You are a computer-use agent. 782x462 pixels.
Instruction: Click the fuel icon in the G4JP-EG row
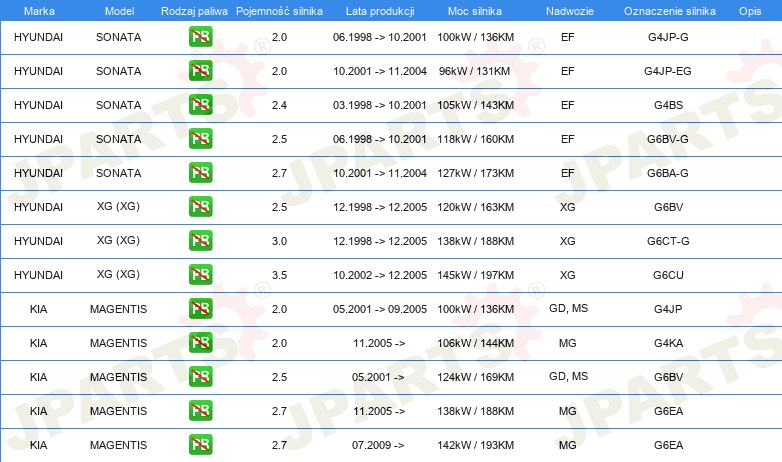[x=200, y=70]
